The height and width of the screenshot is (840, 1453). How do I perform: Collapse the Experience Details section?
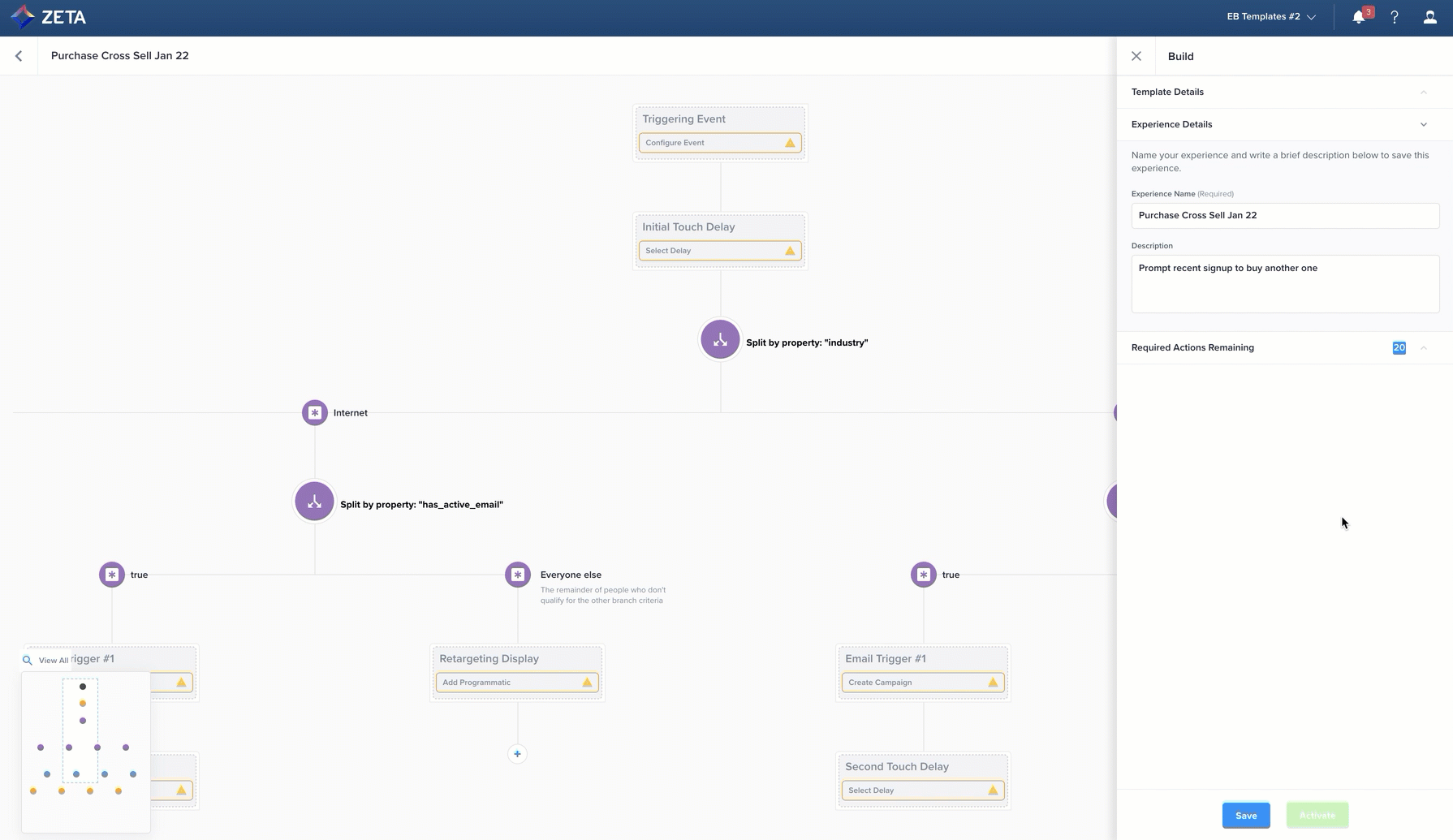1423,124
